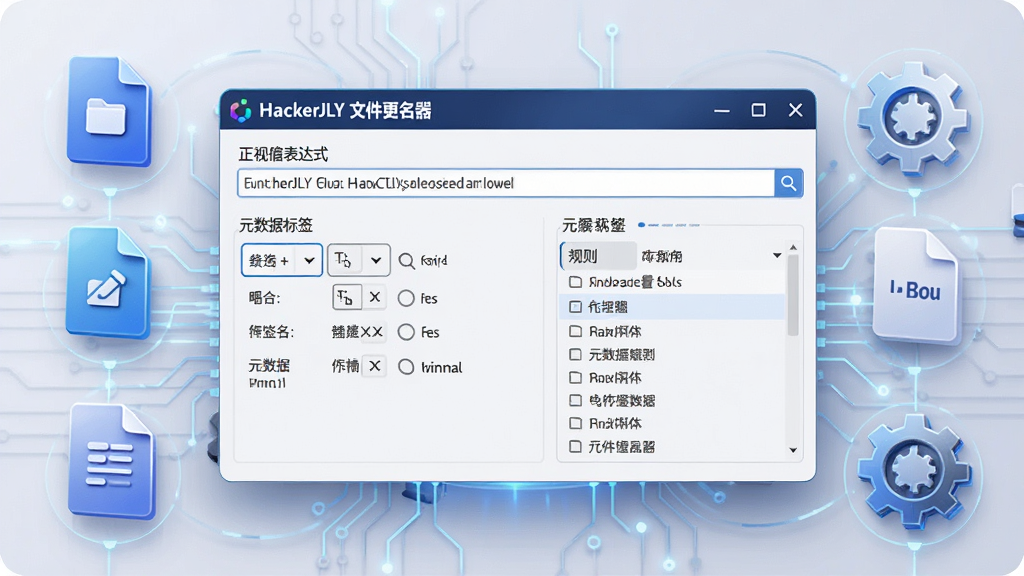
Task: Maximize the HackerJLY window
Action: [758, 110]
